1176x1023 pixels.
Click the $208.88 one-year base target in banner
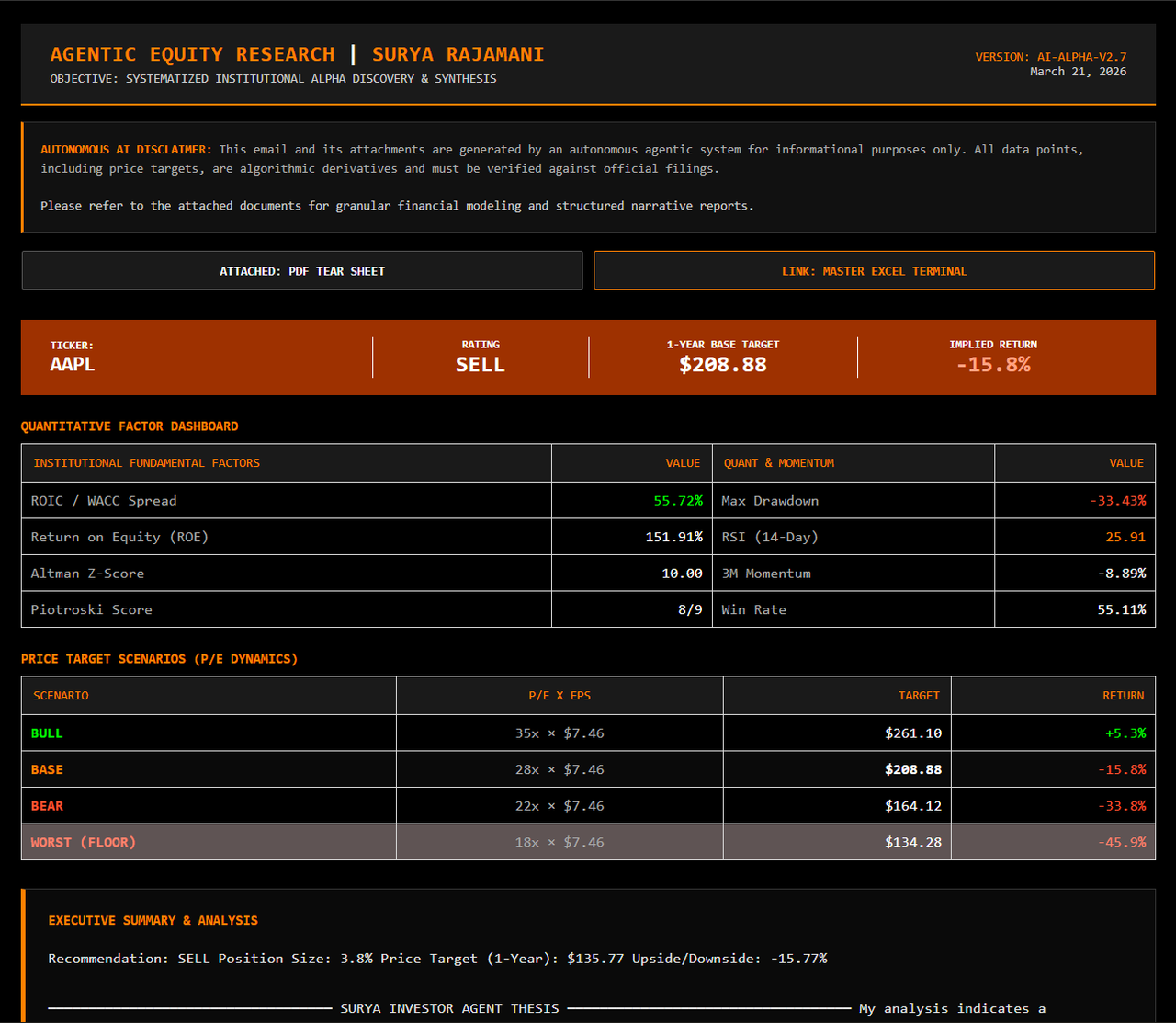(x=723, y=364)
